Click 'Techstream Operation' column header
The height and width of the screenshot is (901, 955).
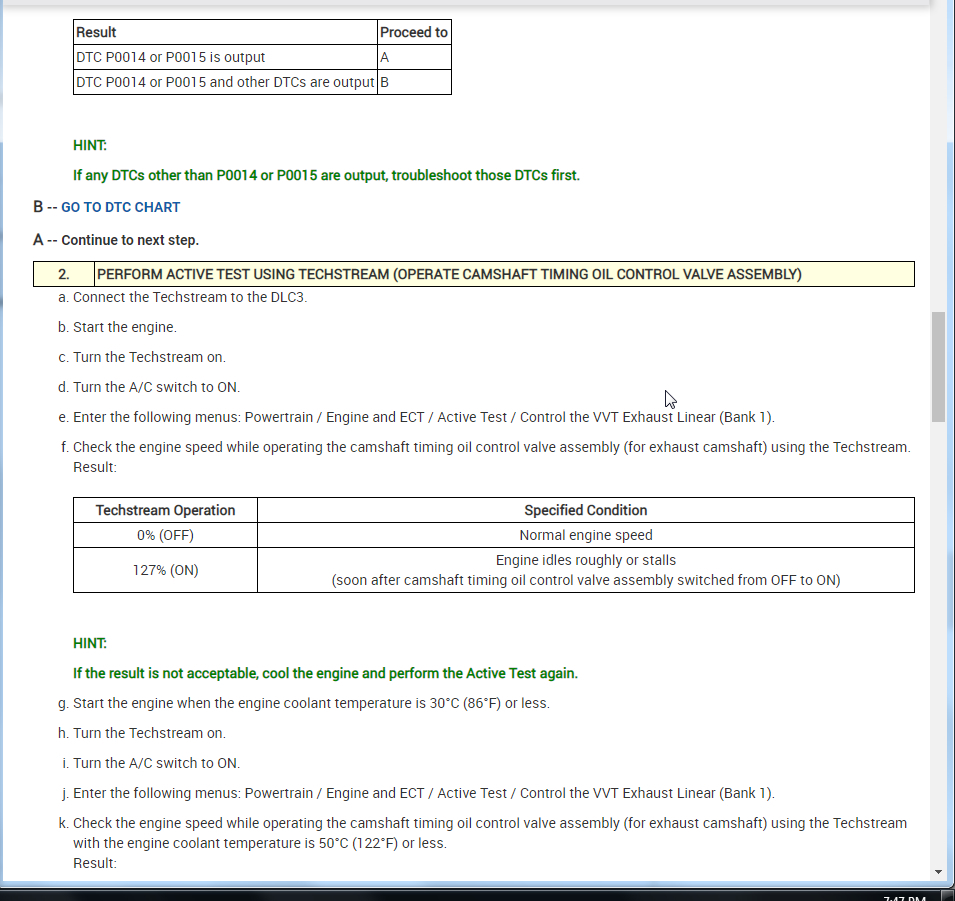pos(165,511)
